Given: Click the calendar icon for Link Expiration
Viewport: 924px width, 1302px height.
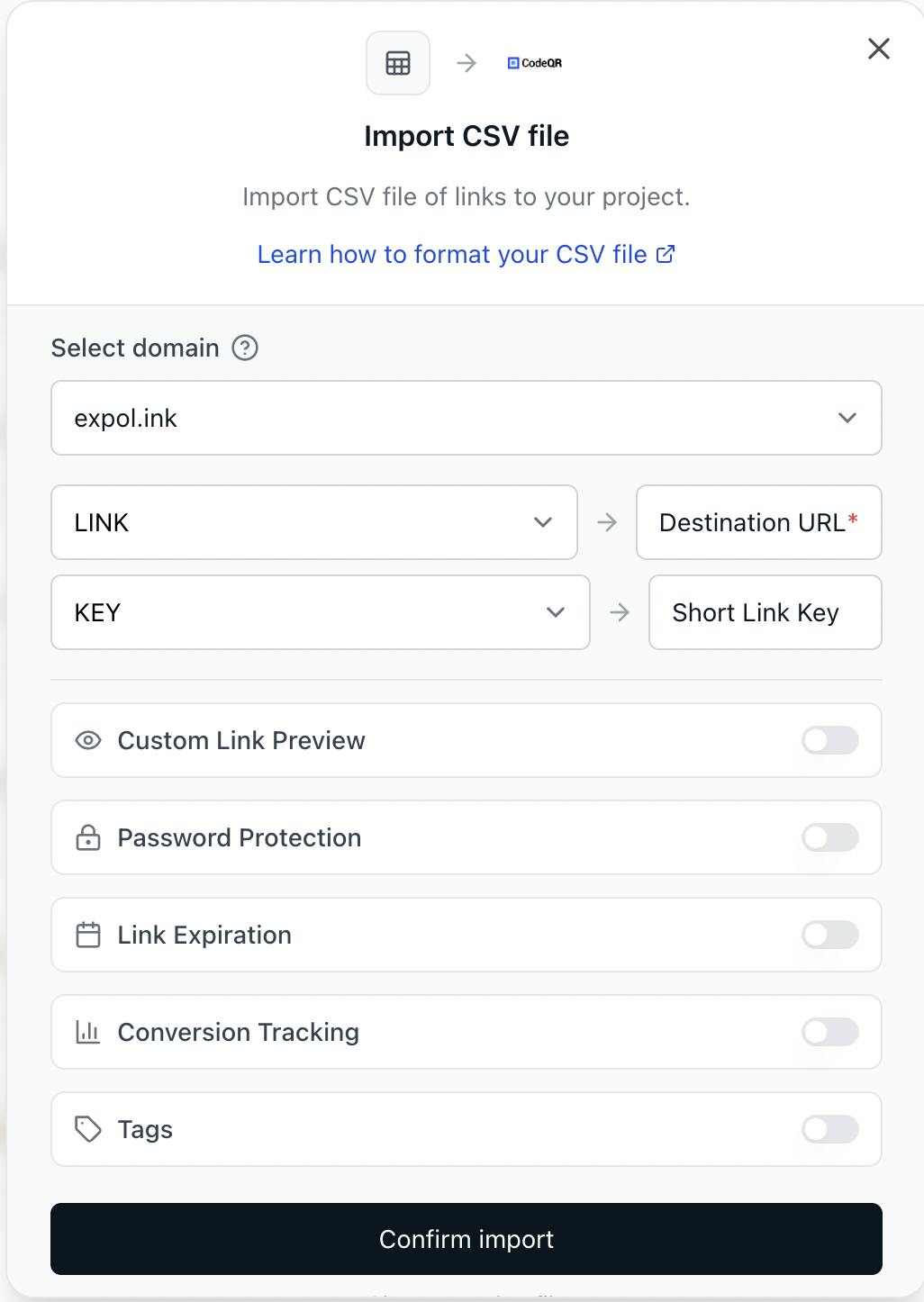Looking at the screenshot, I should 88,935.
